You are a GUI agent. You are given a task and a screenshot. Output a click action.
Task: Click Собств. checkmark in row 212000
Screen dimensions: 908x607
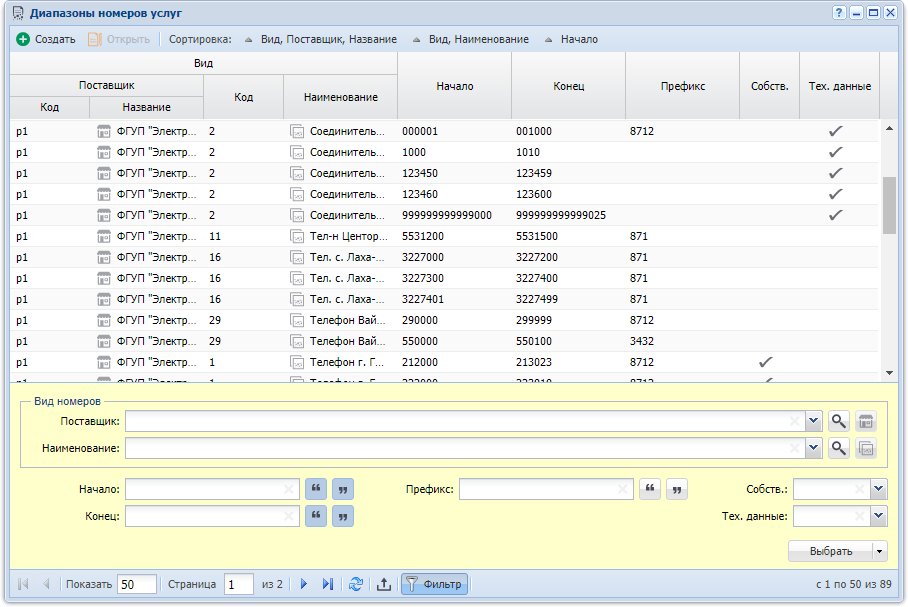[766, 362]
